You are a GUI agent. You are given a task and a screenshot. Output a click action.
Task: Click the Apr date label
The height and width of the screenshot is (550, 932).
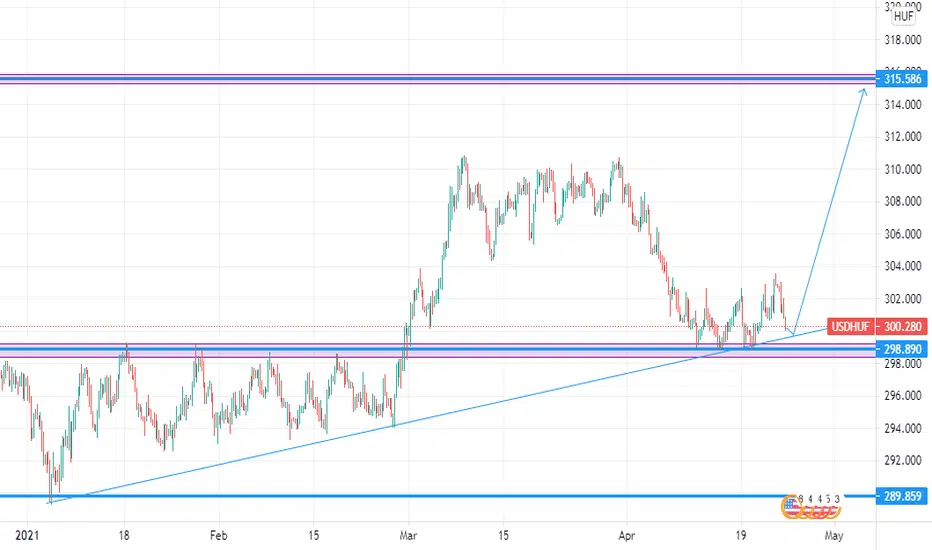626,536
